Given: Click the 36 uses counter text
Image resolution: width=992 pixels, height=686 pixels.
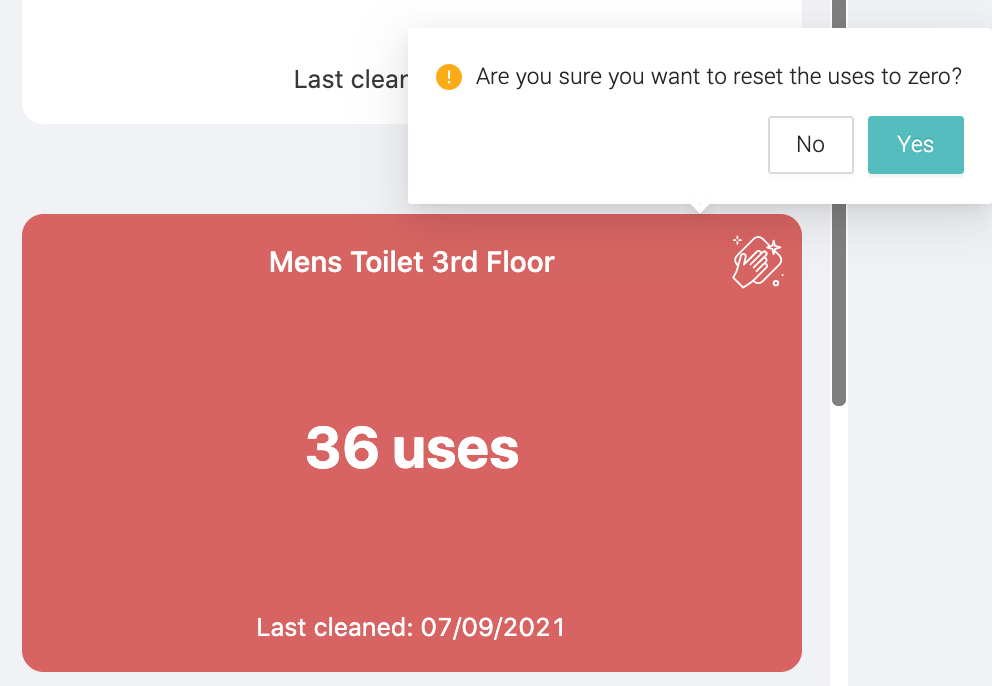Looking at the screenshot, I should [412, 448].
